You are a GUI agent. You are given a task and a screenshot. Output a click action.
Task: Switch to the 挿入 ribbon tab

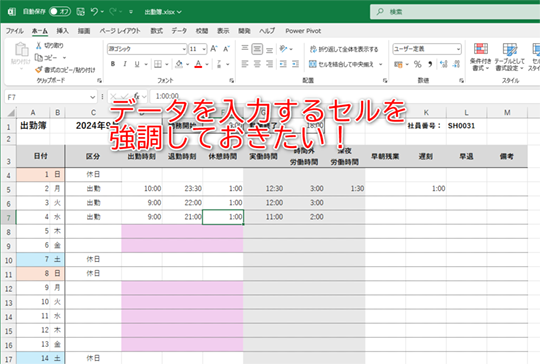point(62,31)
